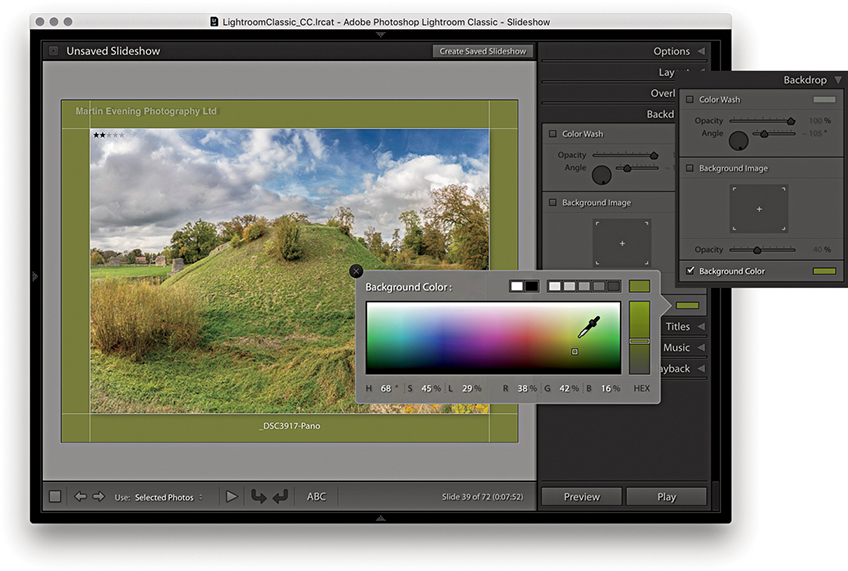This screenshot has width=848, height=571.
Task: Pick the white preset swatch in color picker
Action: click(517, 287)
